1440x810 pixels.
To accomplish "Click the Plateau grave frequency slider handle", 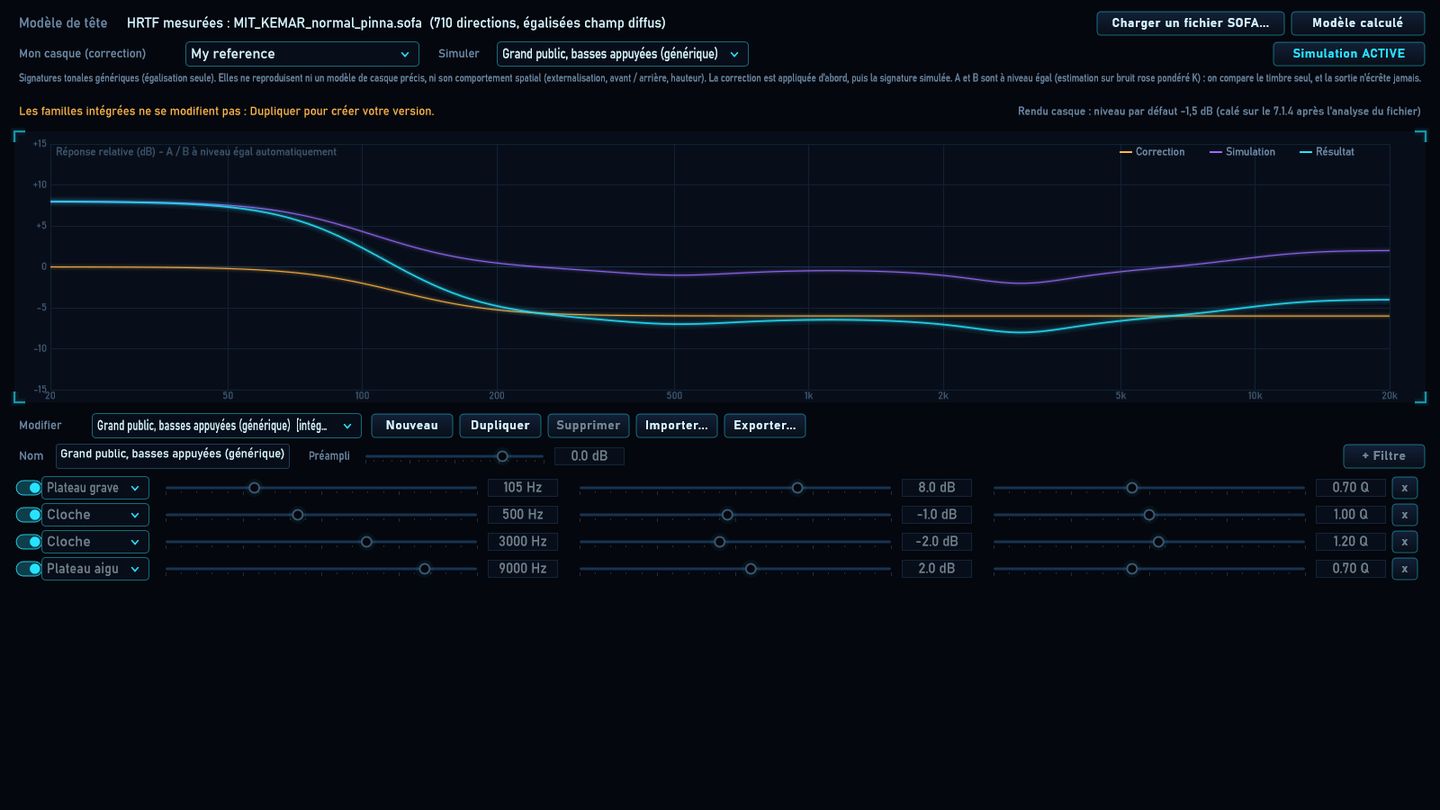I will point(254,488).
